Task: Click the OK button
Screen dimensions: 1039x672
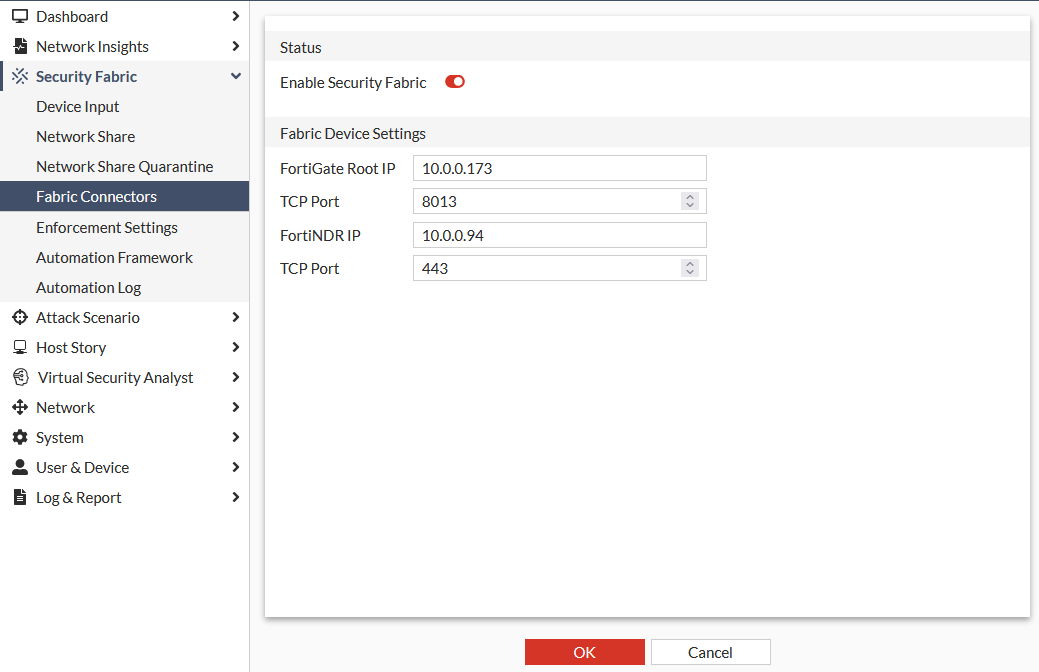Action: click(584, 652)
